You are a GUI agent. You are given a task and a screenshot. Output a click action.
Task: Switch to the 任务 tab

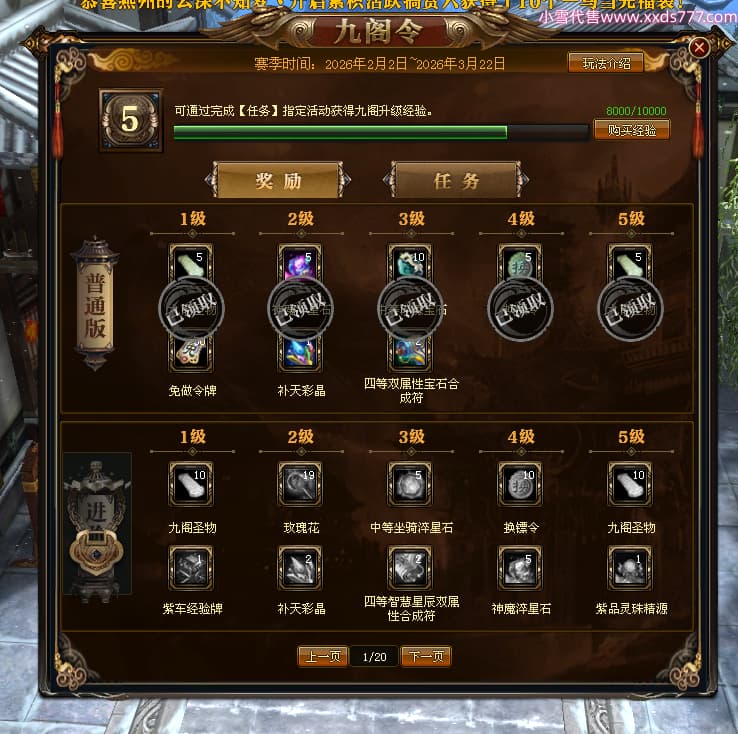click(x=456, y=180)
